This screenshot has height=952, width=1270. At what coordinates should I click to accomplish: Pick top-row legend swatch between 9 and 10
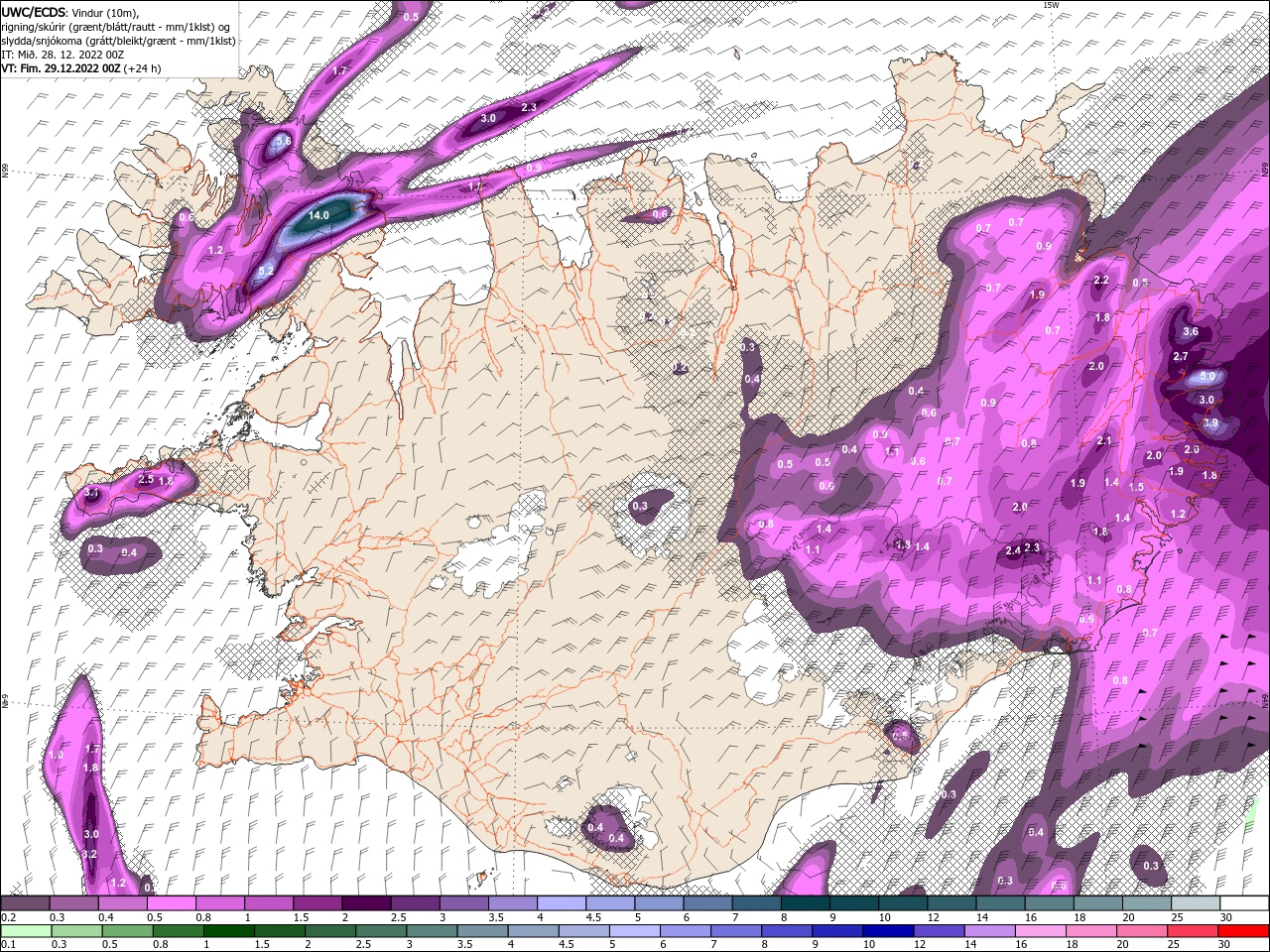[854, 903]
